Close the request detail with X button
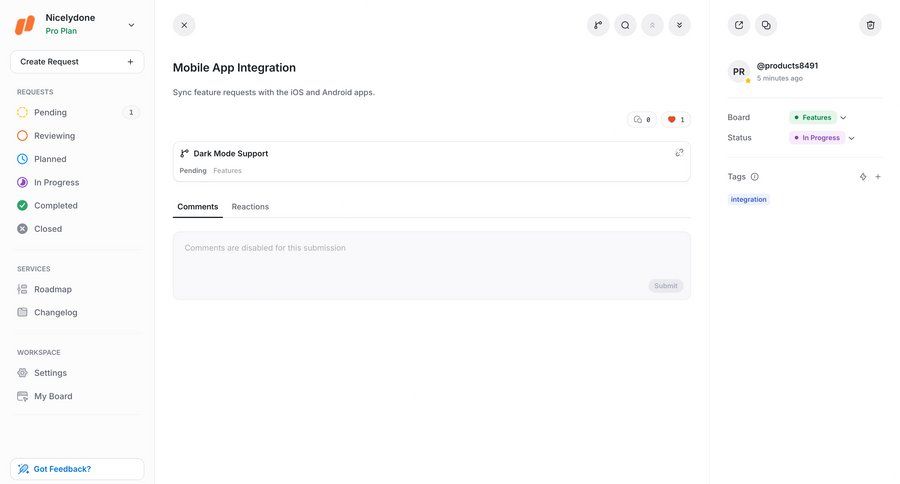 point(184,25)
